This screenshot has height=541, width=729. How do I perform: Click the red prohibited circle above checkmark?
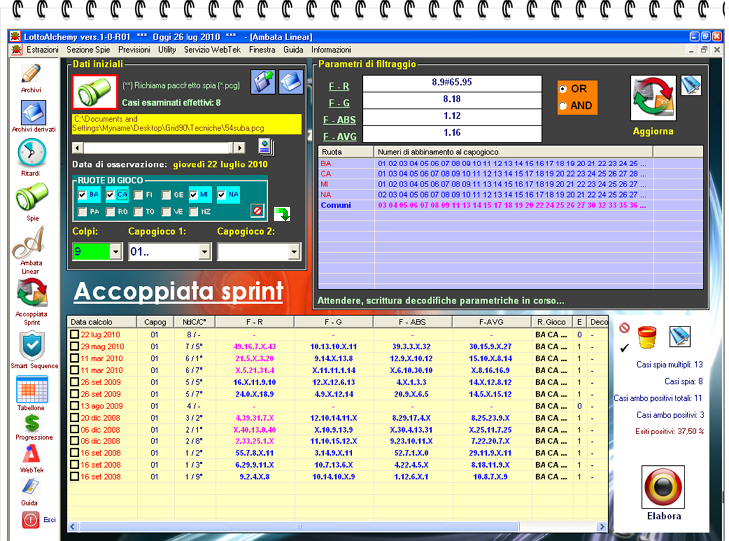pos(624,328)
